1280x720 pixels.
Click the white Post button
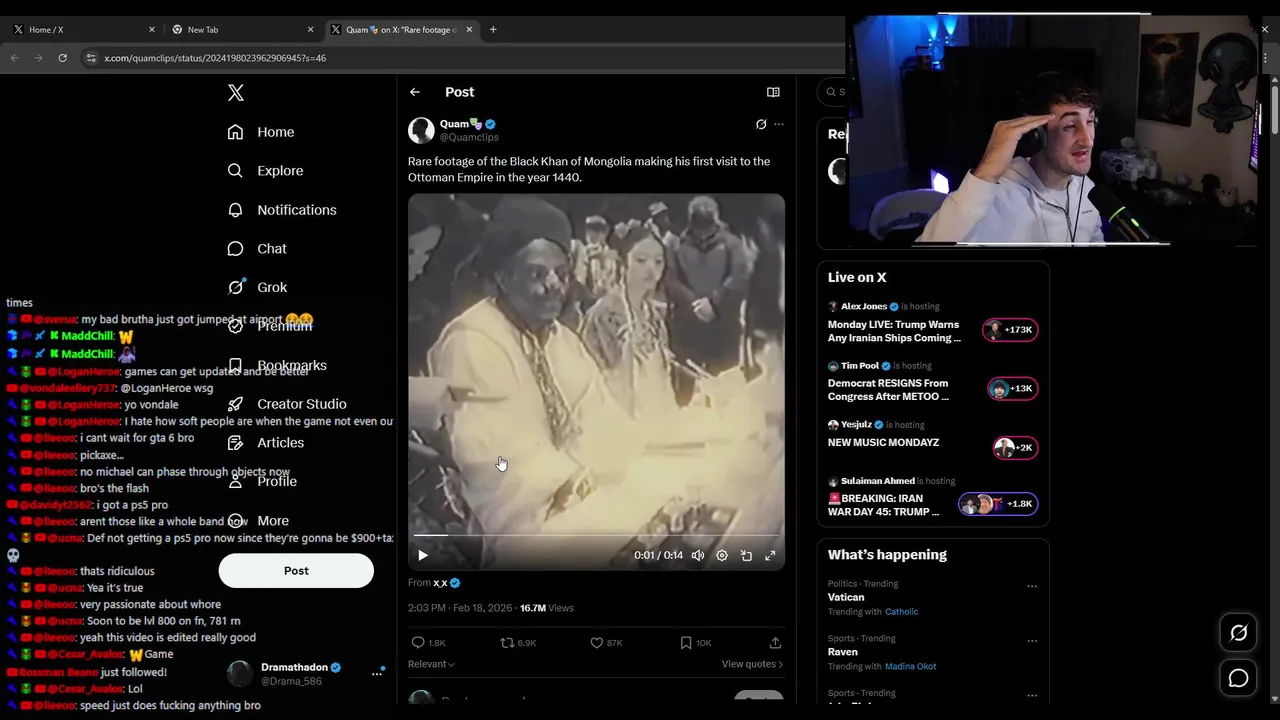(x=296, y=571)
